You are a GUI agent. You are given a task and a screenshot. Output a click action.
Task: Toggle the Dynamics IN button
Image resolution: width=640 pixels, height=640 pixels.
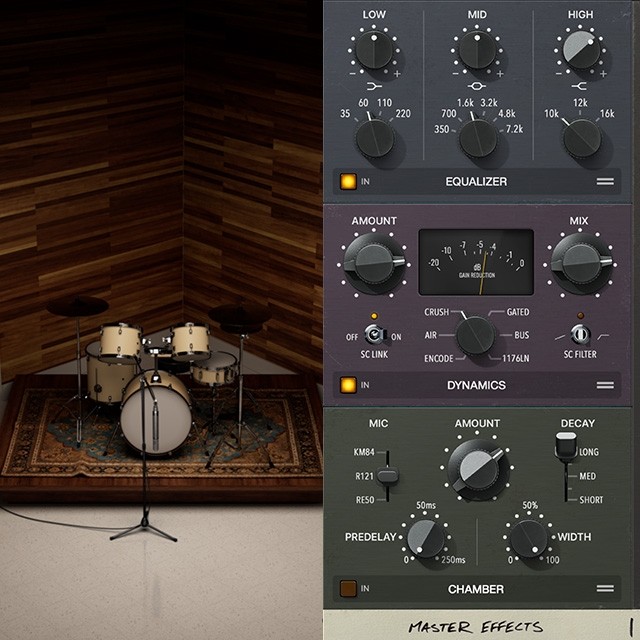click(348, 385)
